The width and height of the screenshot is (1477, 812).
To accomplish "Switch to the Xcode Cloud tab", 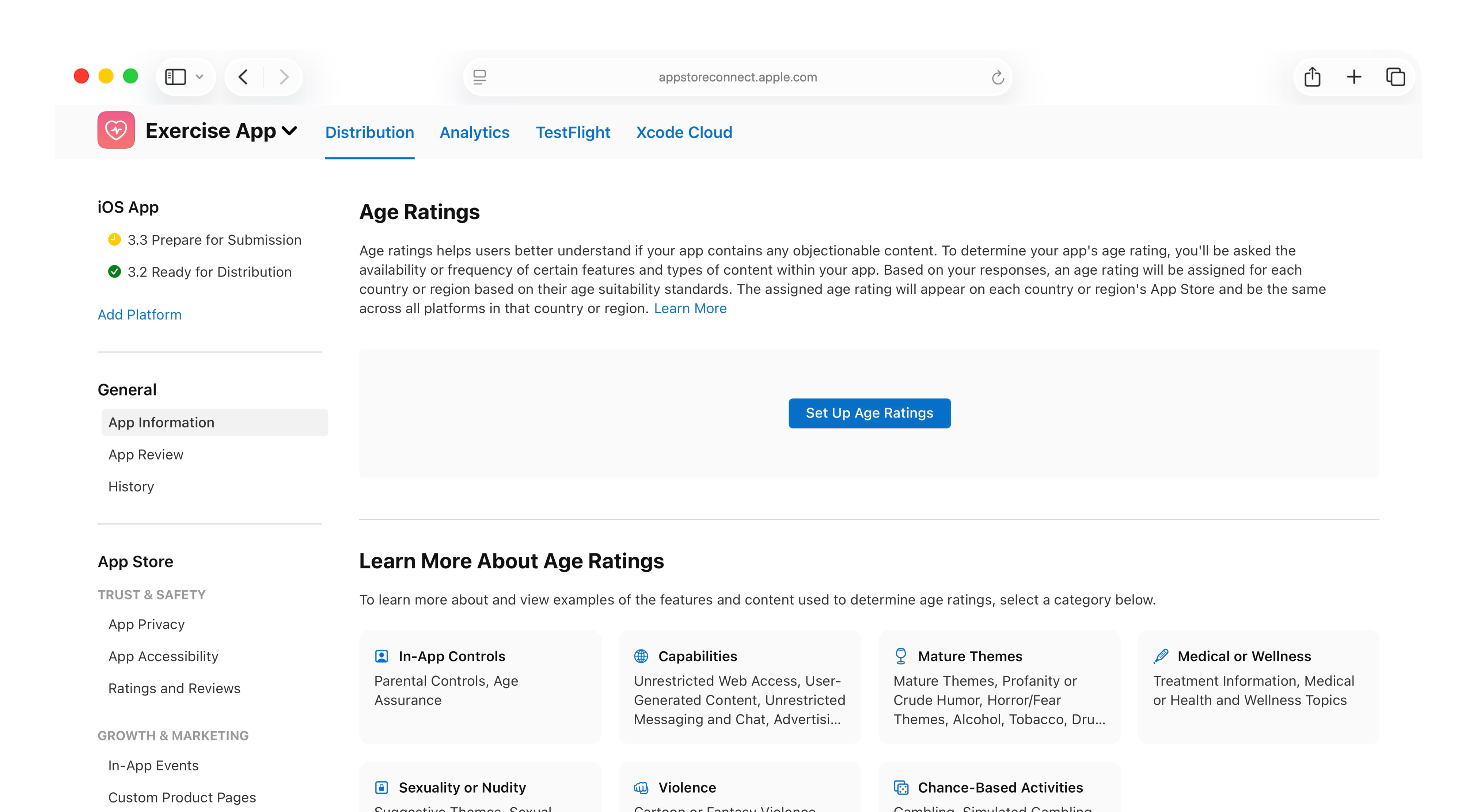I will (x=683, y=132).
